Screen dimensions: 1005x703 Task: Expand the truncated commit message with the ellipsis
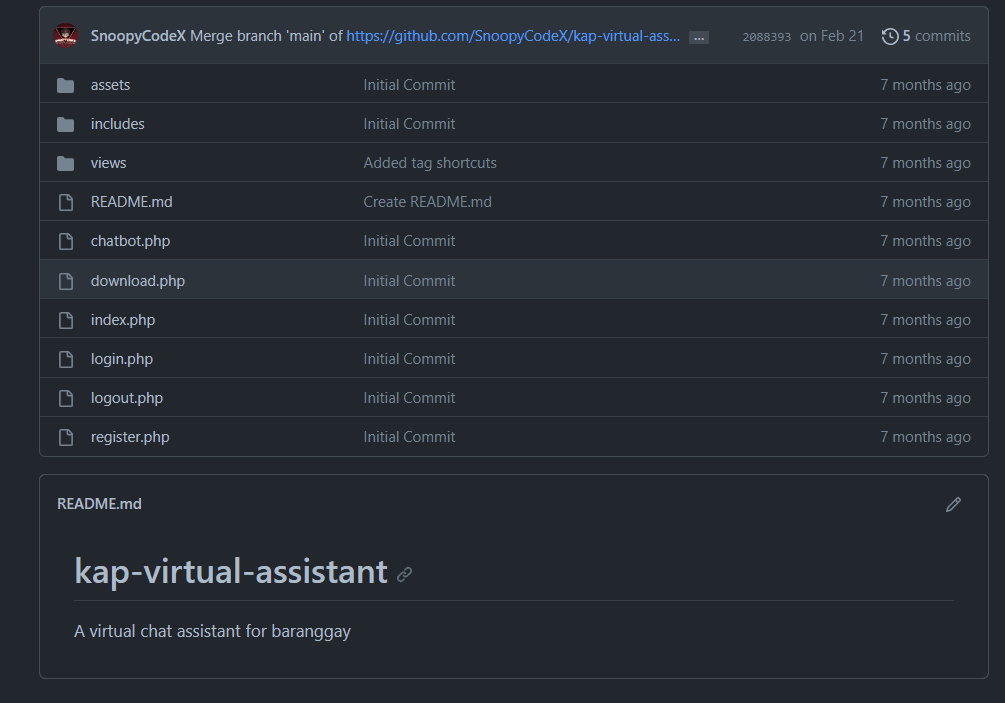pos(698,36)
